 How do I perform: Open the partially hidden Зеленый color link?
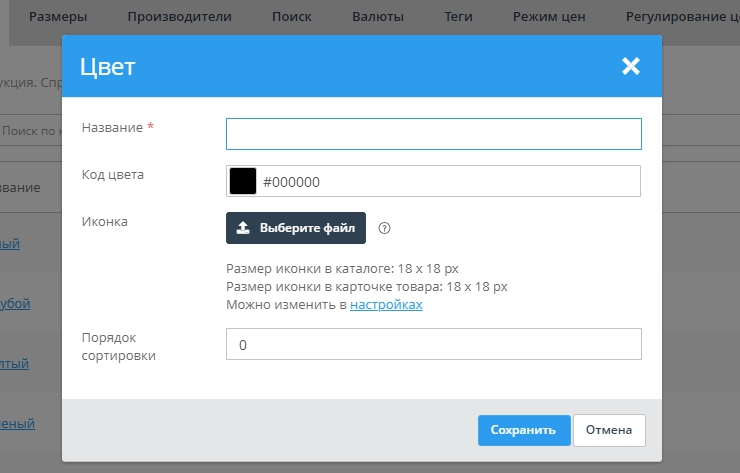point(17,424)
